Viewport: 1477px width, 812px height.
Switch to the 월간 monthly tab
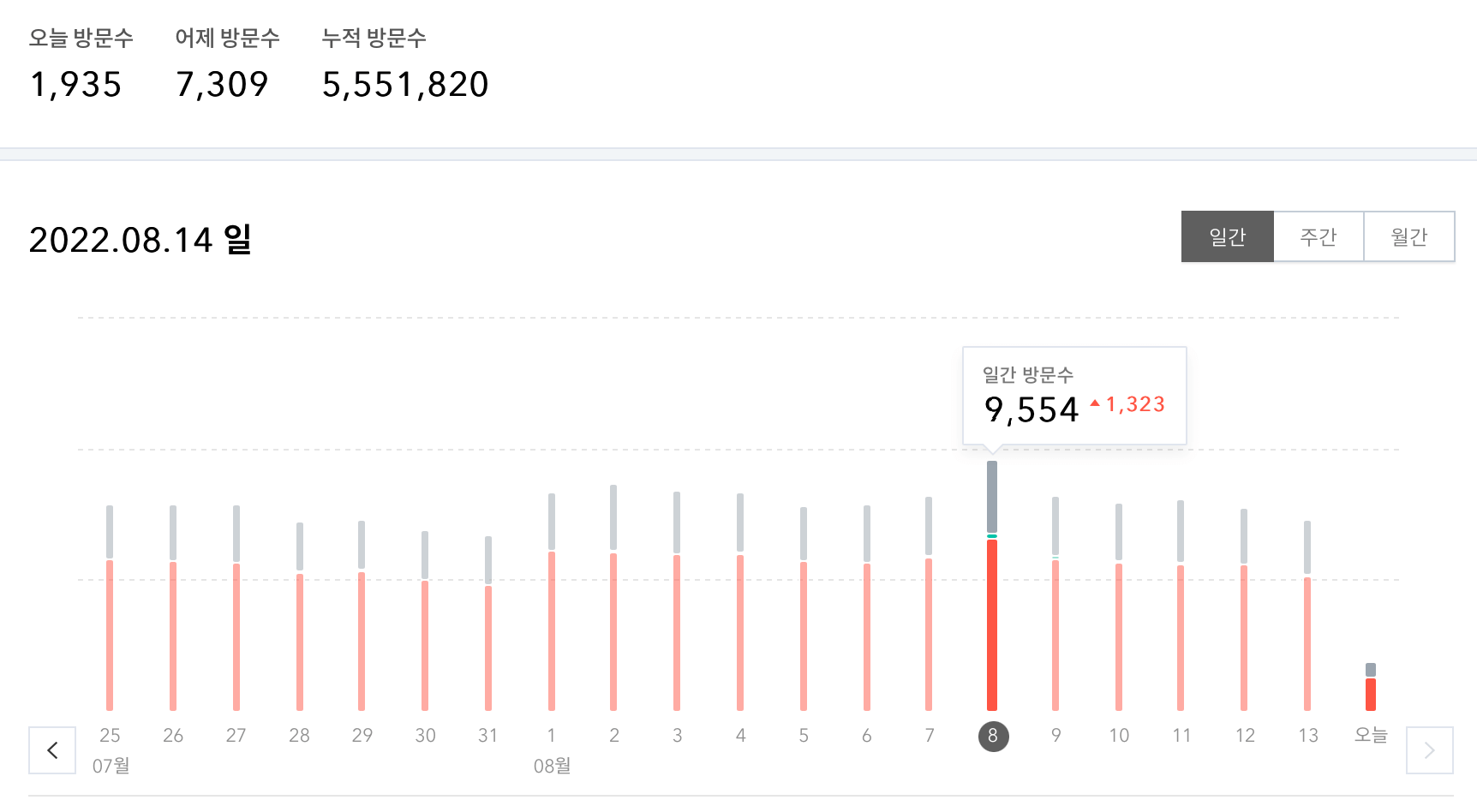tap(1409, 236)
